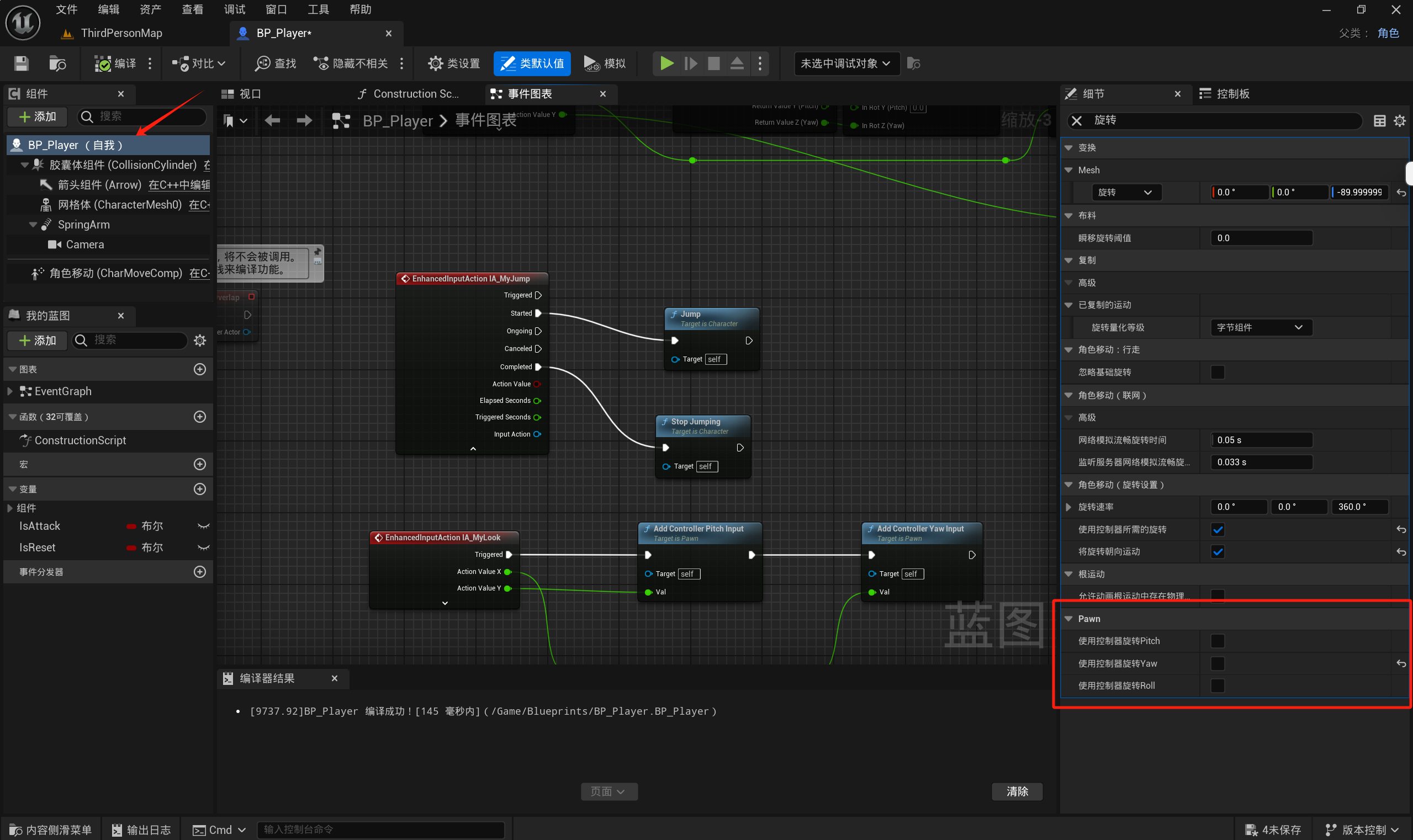The height and width of the screenshot is (840, 1413).
Task: Open the details panel settings gear
Action: pos(1399,120)
